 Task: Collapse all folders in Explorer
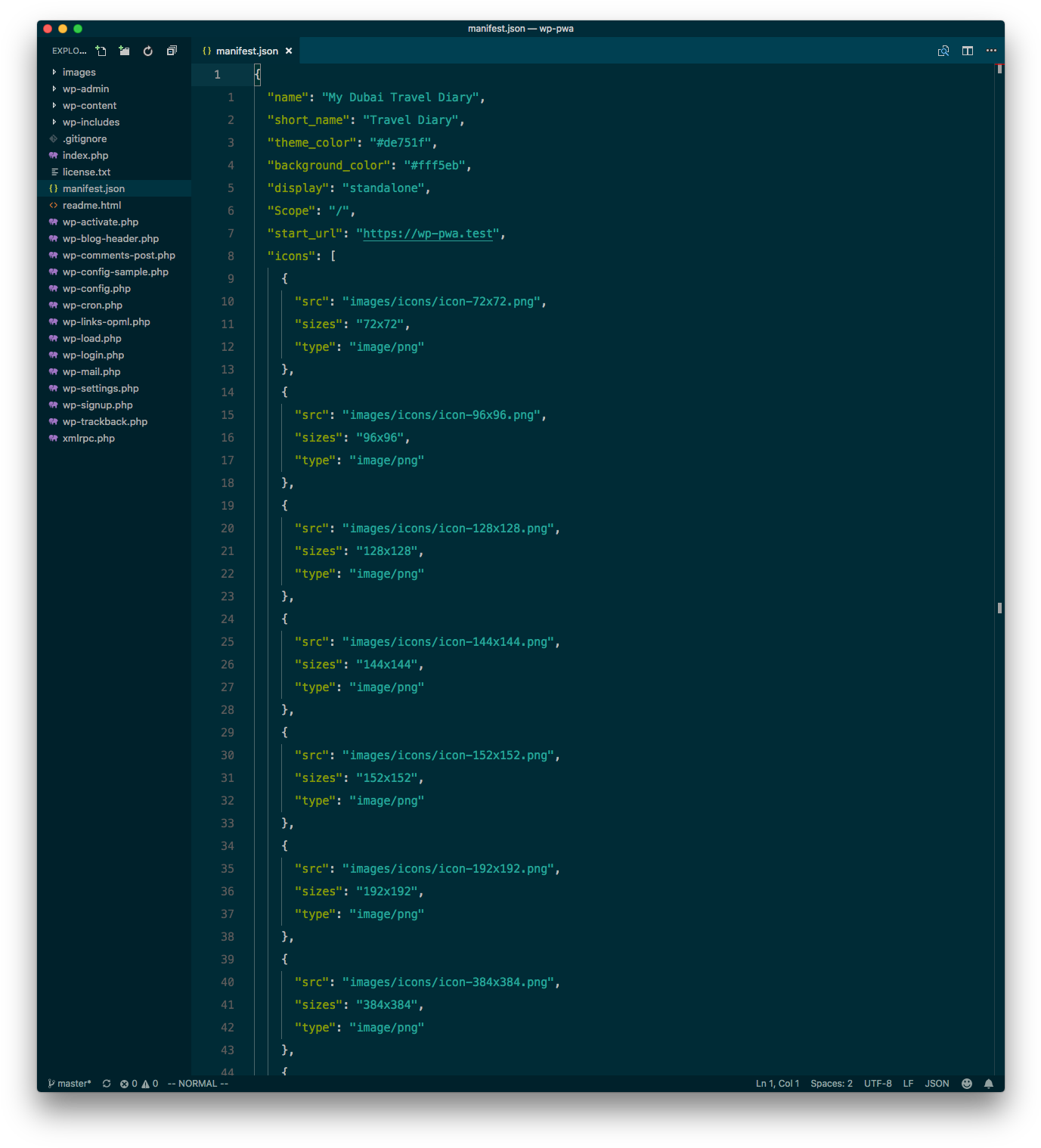tap(172, 51)
